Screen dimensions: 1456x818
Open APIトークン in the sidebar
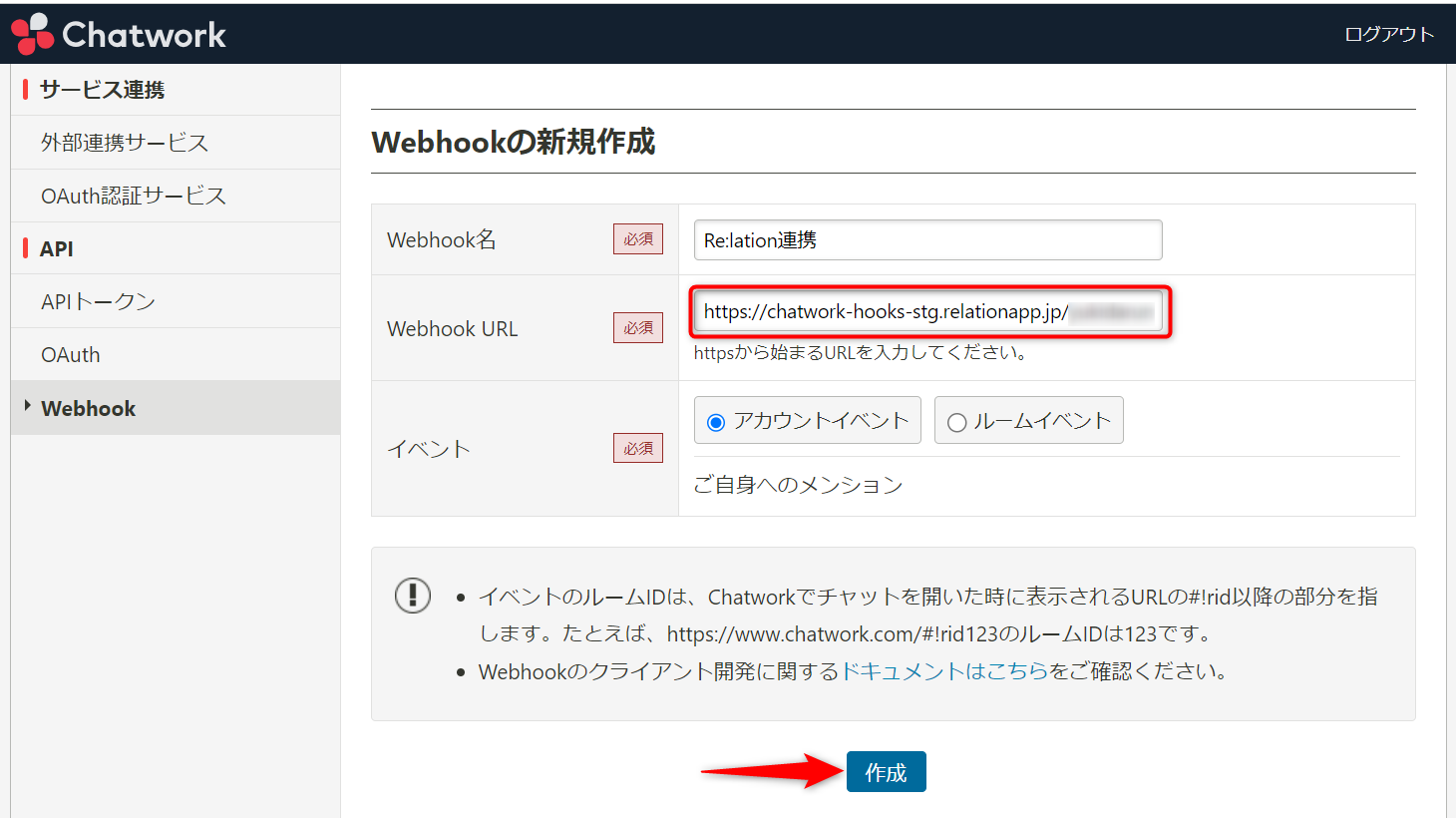pos(176,301)
